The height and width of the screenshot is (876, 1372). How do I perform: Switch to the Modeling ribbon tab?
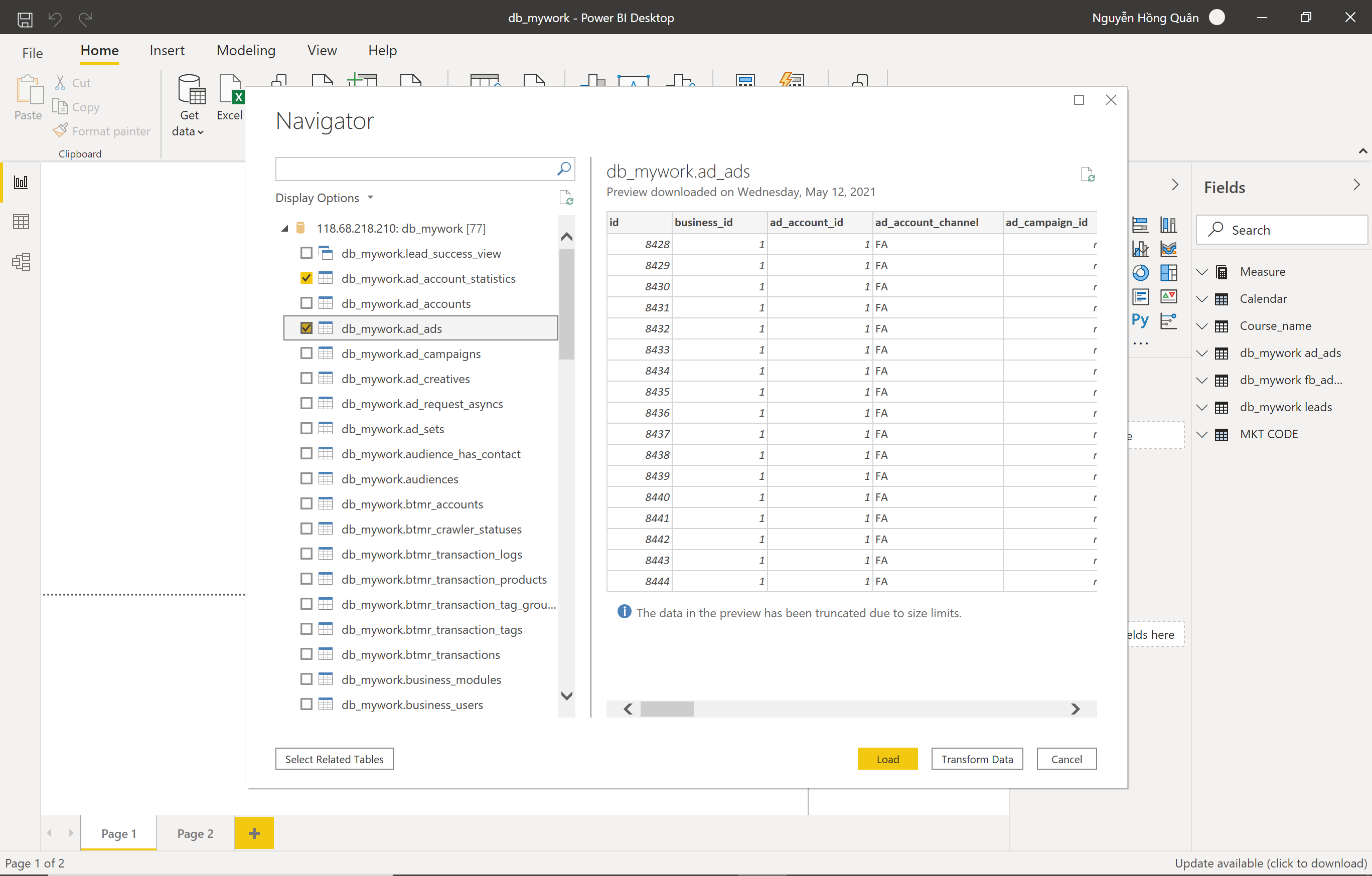pyautogui.click(x=246, y=51)
